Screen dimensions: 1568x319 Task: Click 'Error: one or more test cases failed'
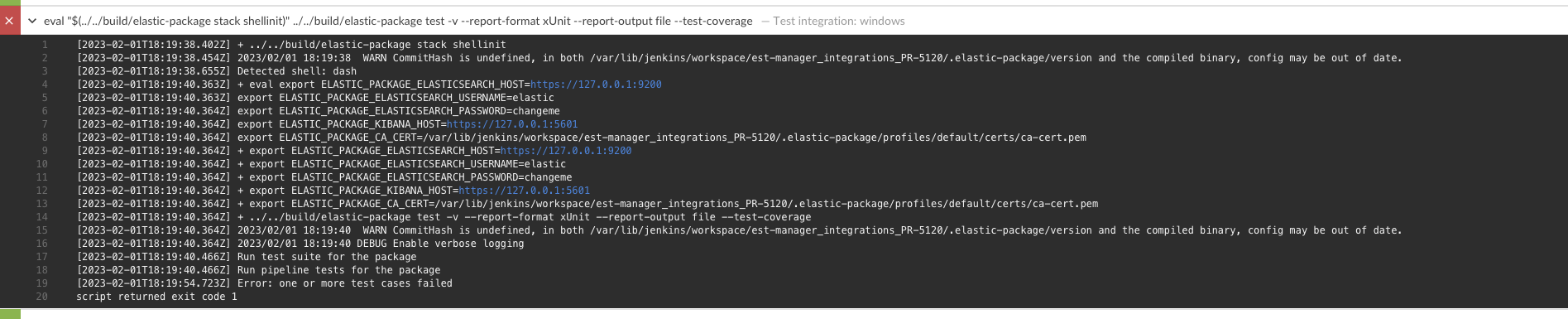coord(345,283)
